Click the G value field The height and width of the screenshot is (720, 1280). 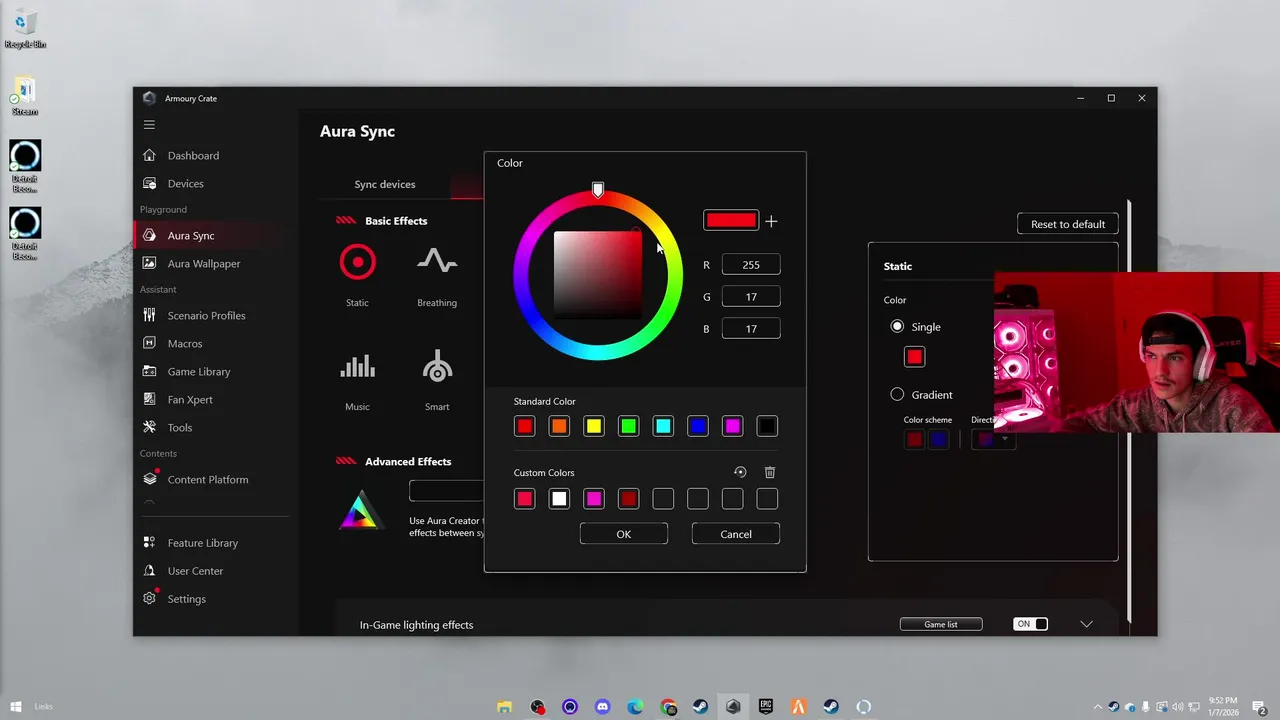click(x=751, y=297)
